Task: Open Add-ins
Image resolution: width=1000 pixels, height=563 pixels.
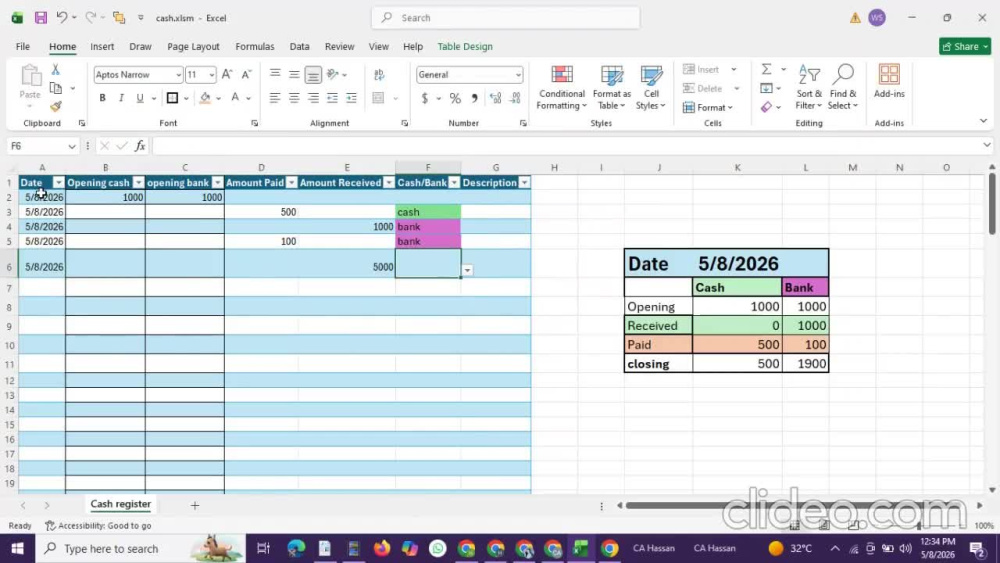Action: pos(889,82)
